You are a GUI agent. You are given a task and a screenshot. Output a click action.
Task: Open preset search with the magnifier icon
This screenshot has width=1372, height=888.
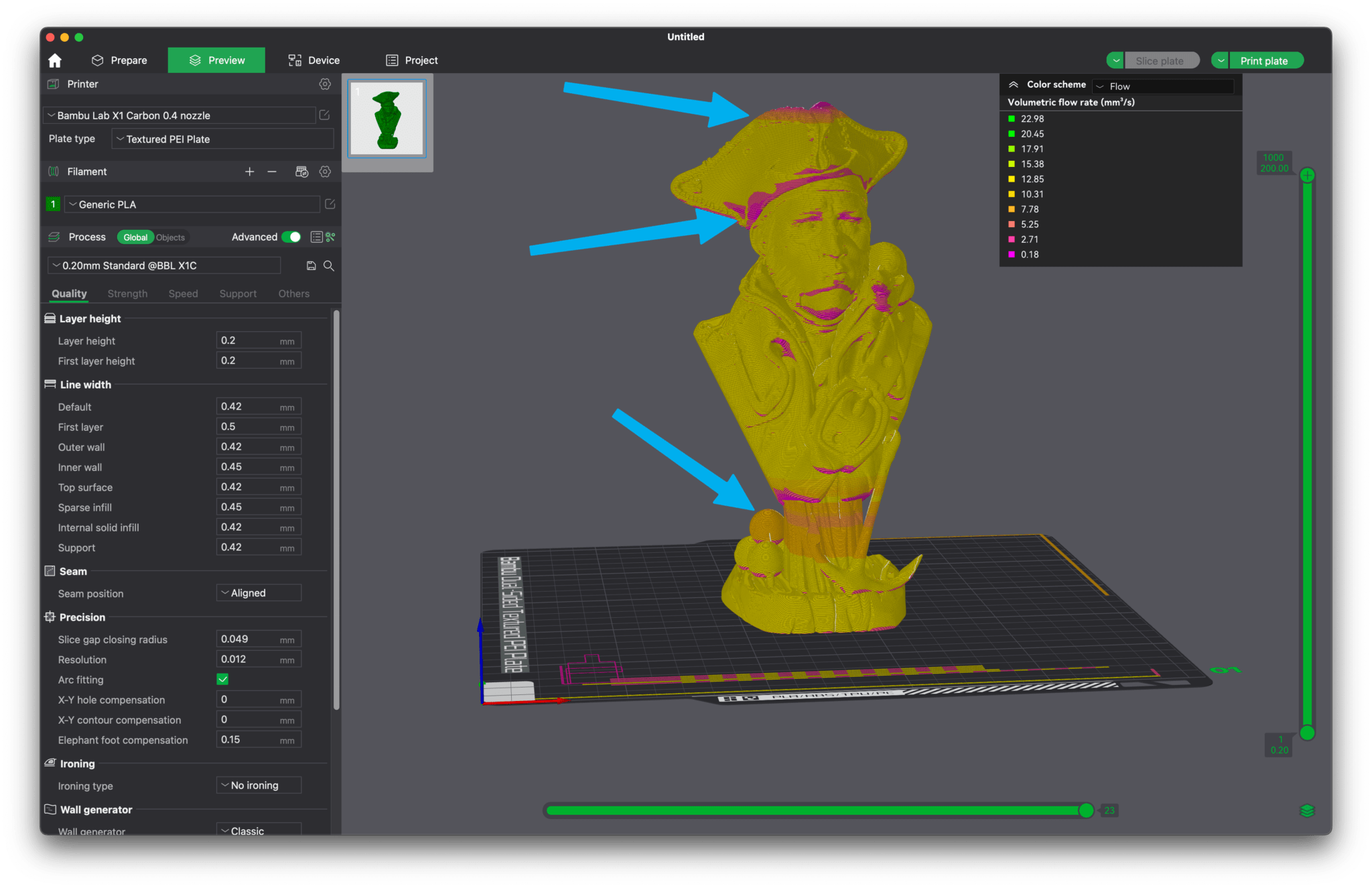(328, 265)
